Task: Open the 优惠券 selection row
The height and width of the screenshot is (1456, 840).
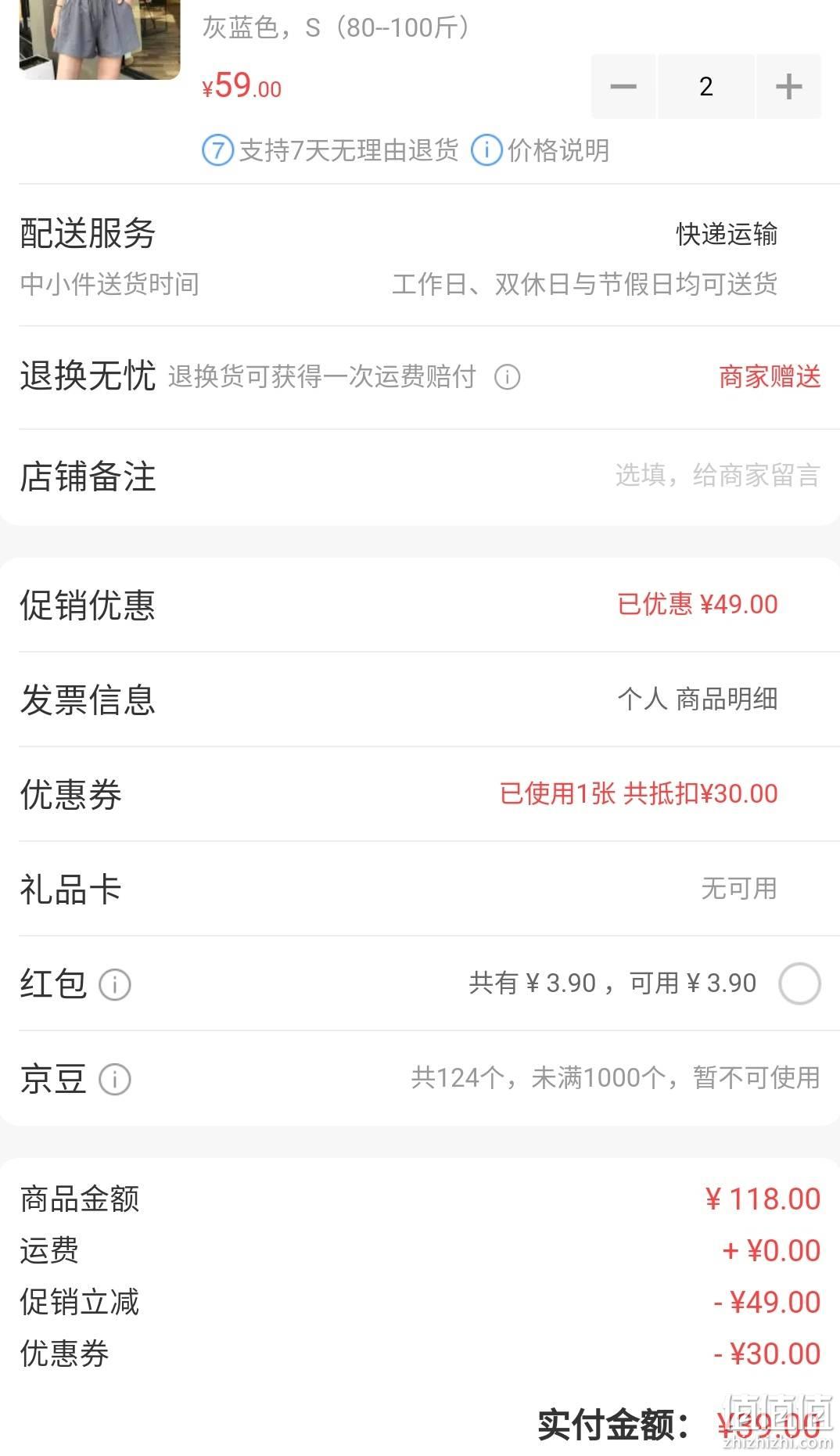Action: pos(420,794)
